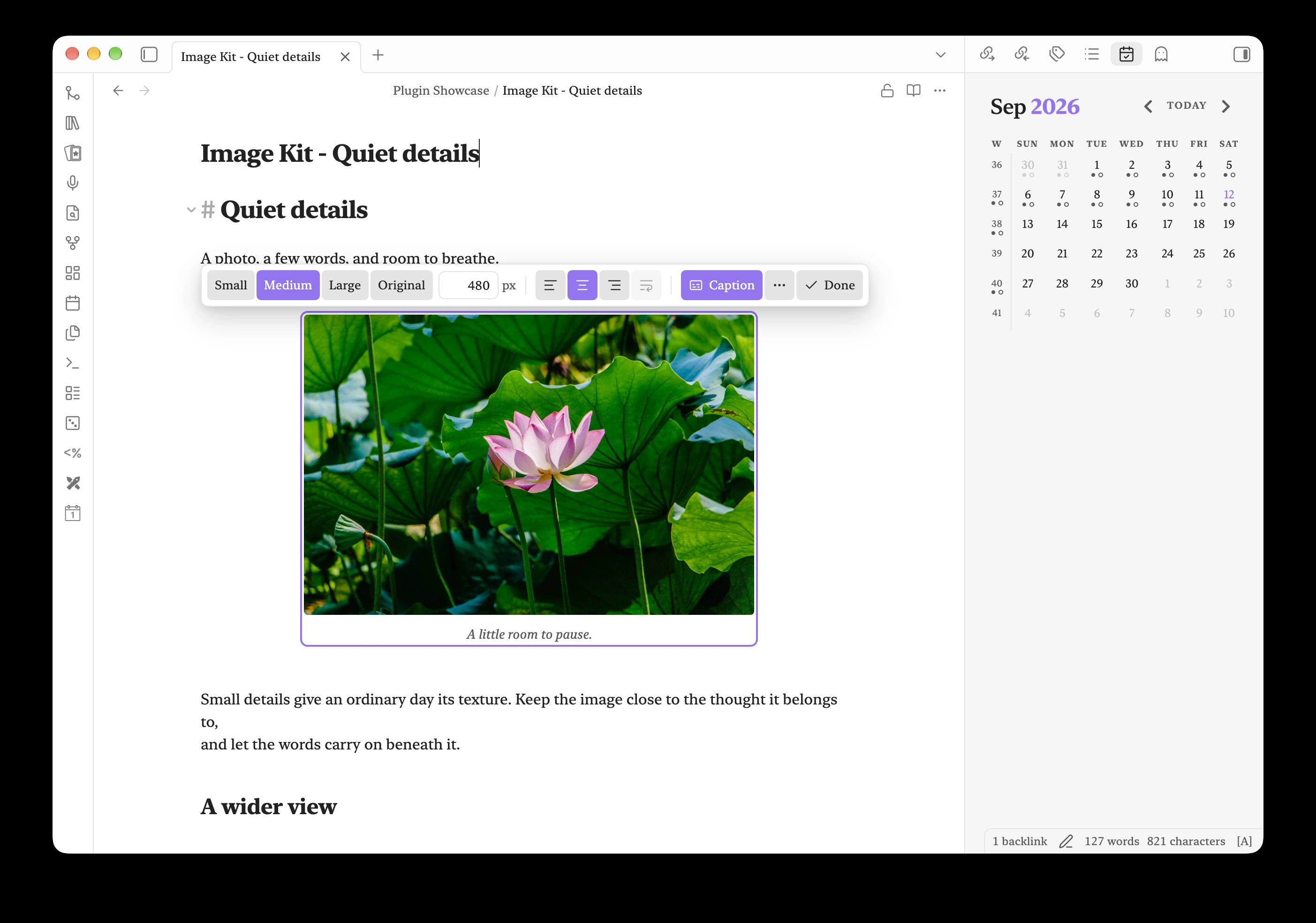Click the 127 words status count
Screen dimensions: 1316x923
pos(1112,841)
